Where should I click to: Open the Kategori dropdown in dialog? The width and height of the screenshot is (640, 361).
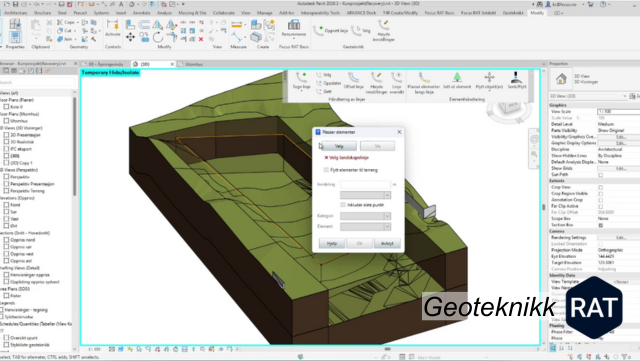pos(365,216)
